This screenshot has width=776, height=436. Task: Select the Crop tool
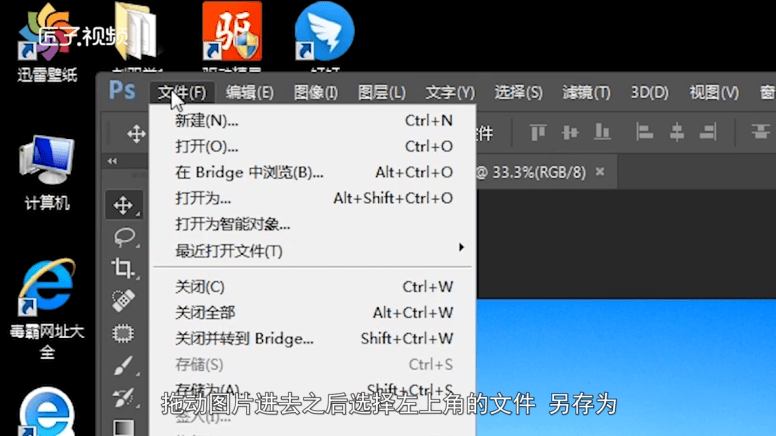123,268
